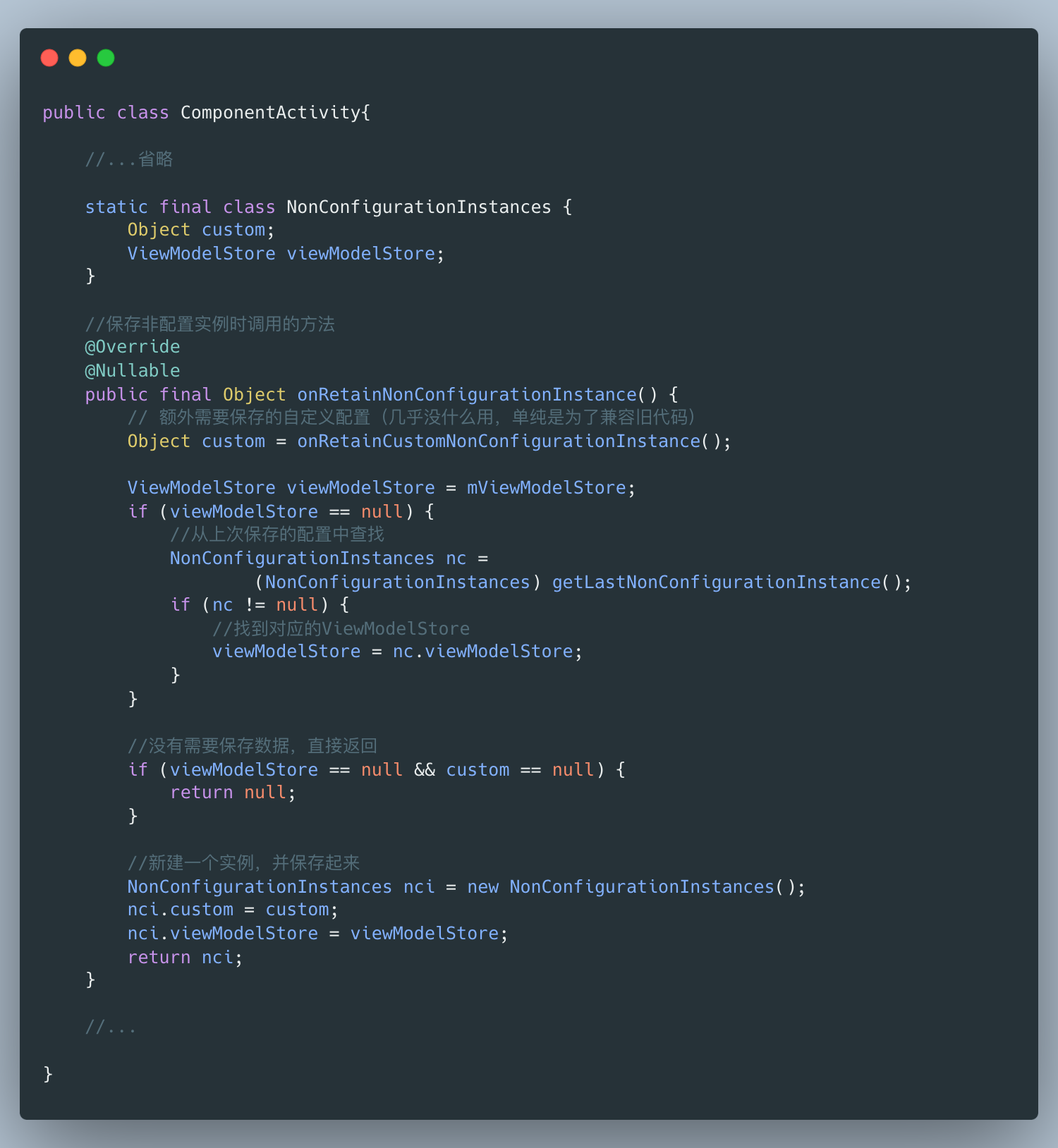Click 'ViewModelStore viewModelStore;' field declaration
The width and height of the screenshot is (1058, 1148).
[286, 254]
